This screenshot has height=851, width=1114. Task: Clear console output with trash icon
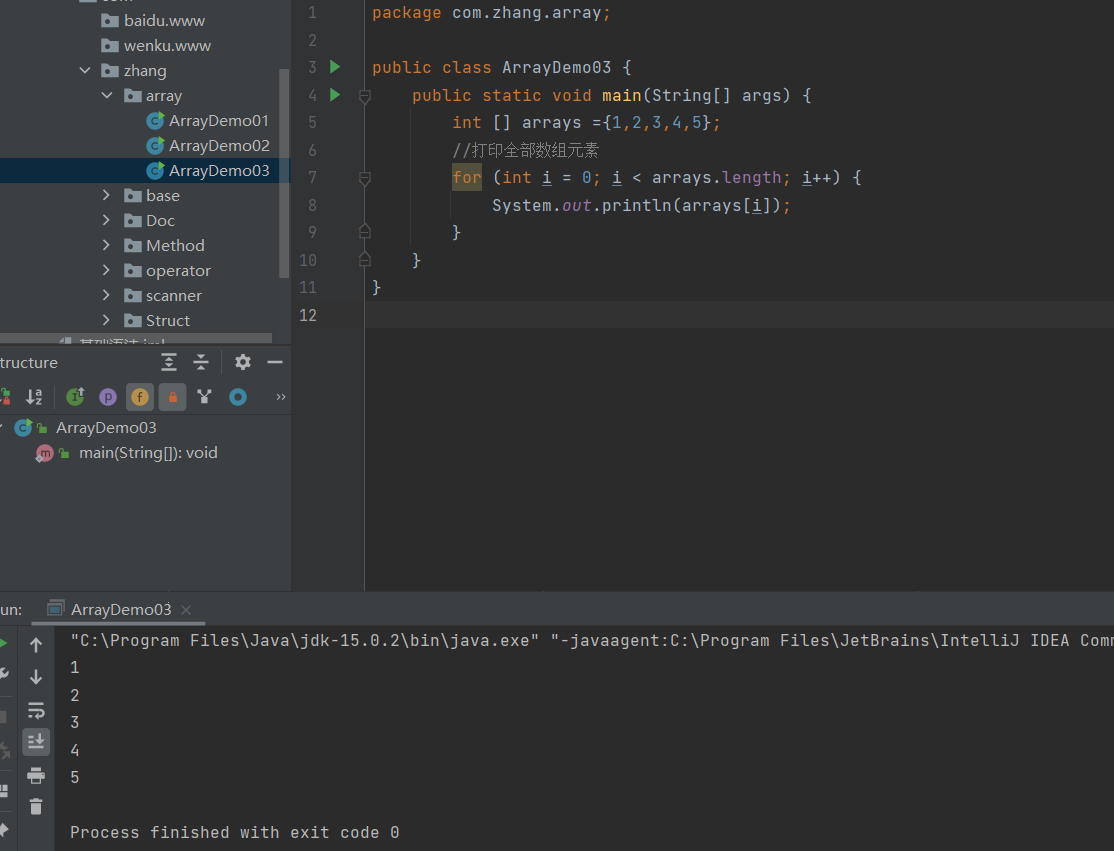tap(36, 807)
